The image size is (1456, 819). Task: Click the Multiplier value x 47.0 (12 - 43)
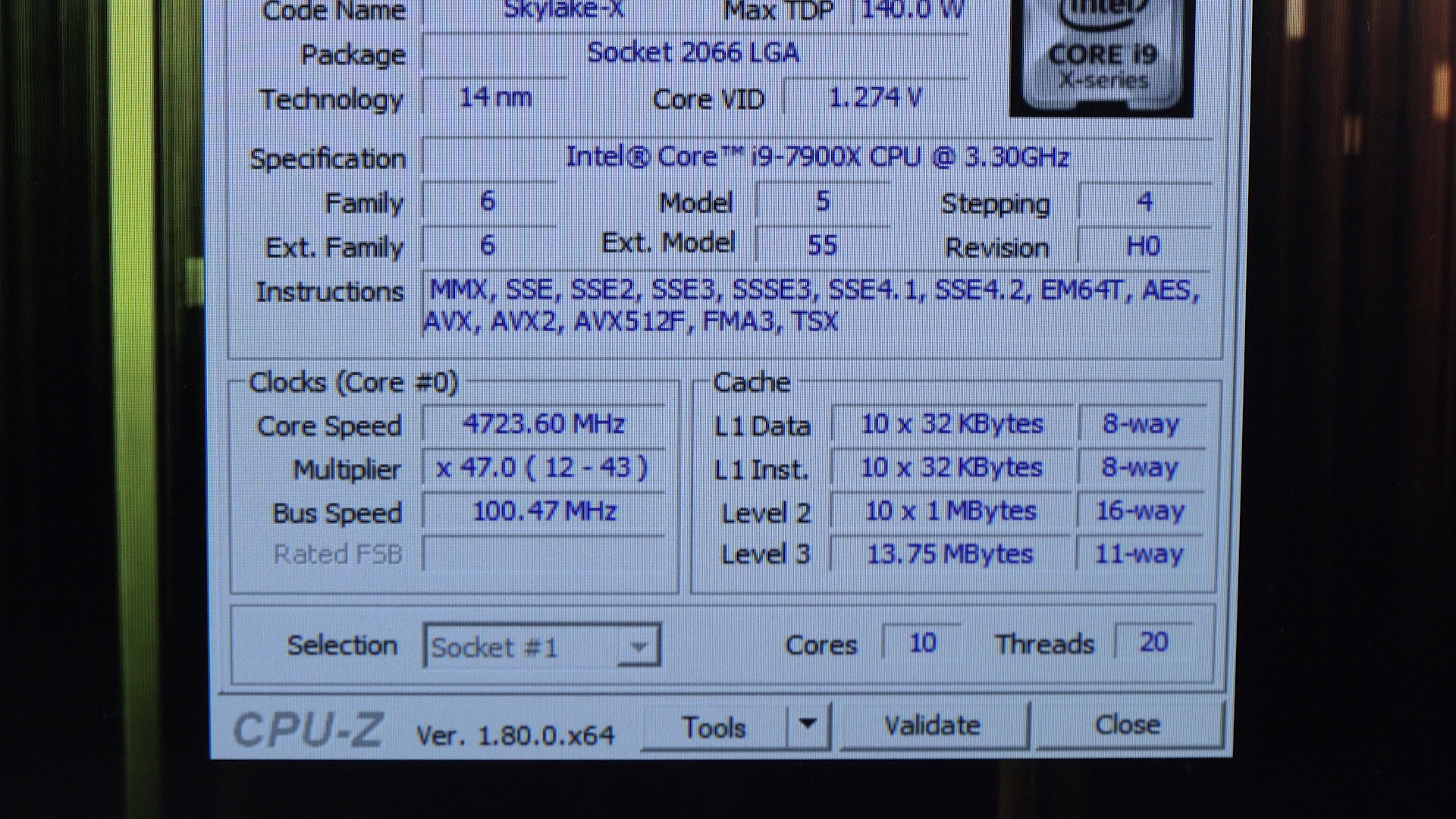coord(544,468)
